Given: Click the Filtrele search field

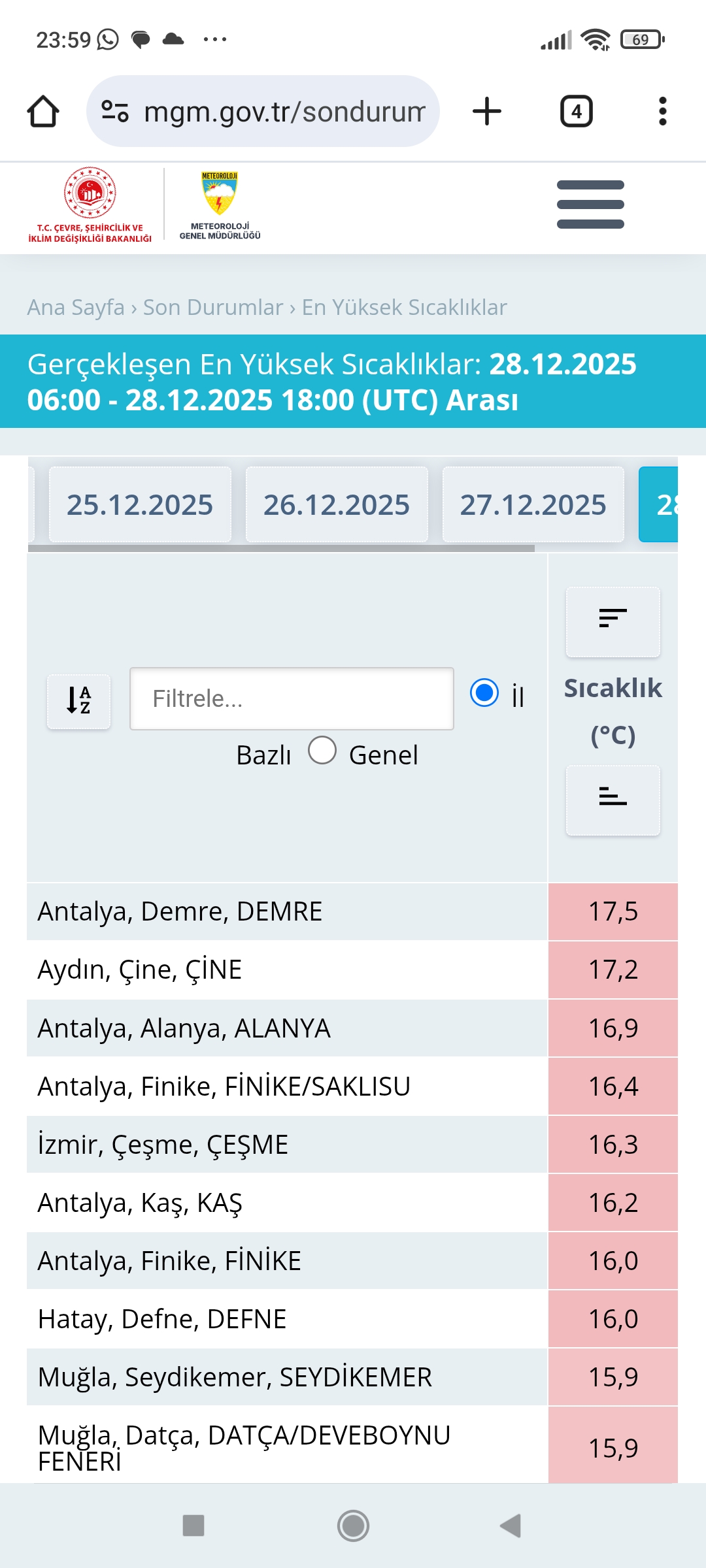Looking at the screenshot, I should pyautogui.click(x=292, y=698).
